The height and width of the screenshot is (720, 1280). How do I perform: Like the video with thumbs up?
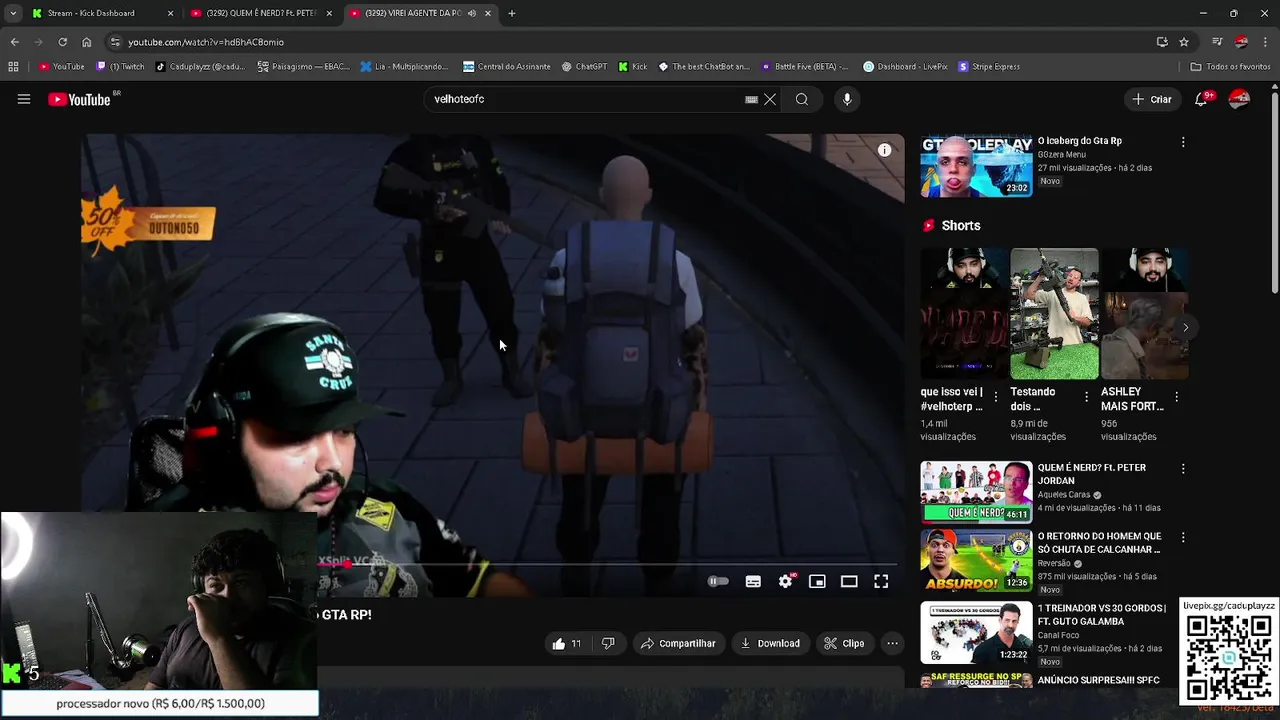tap(567, 643)
